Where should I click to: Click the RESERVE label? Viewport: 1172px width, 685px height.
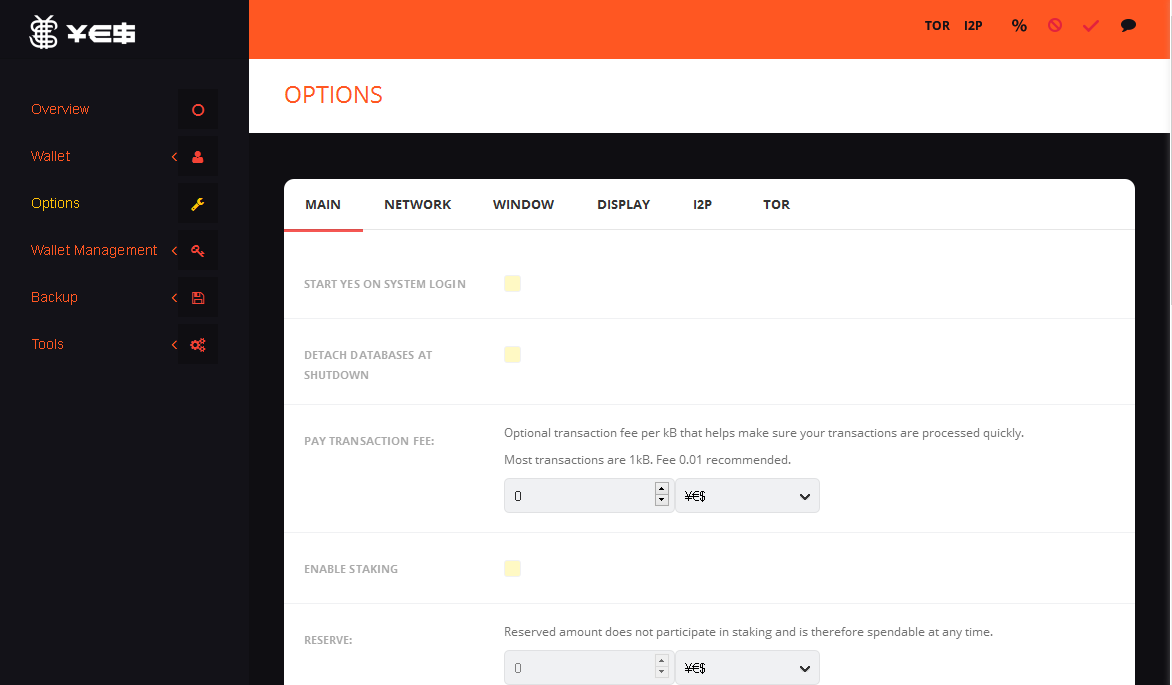pyautogui.click(x=328, y=640)
